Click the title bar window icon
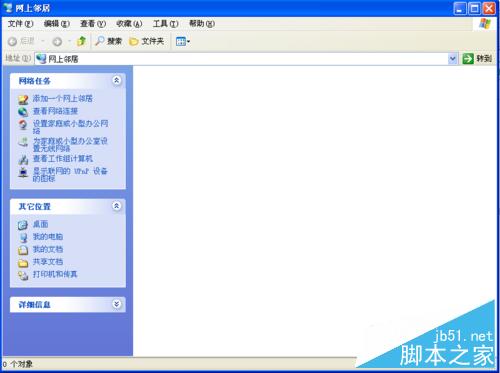This screenshot has width=500, height=373. 8,7
